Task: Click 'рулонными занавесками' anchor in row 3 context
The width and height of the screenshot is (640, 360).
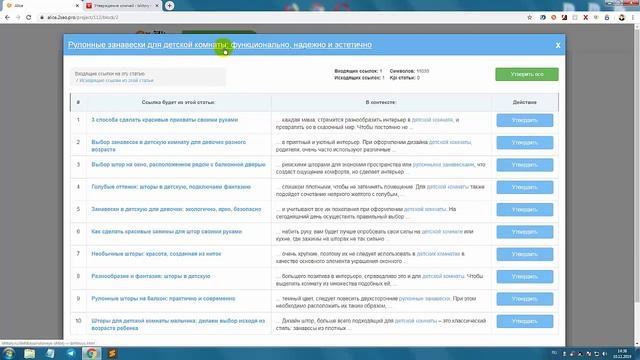Action: [x=443, y=164]
